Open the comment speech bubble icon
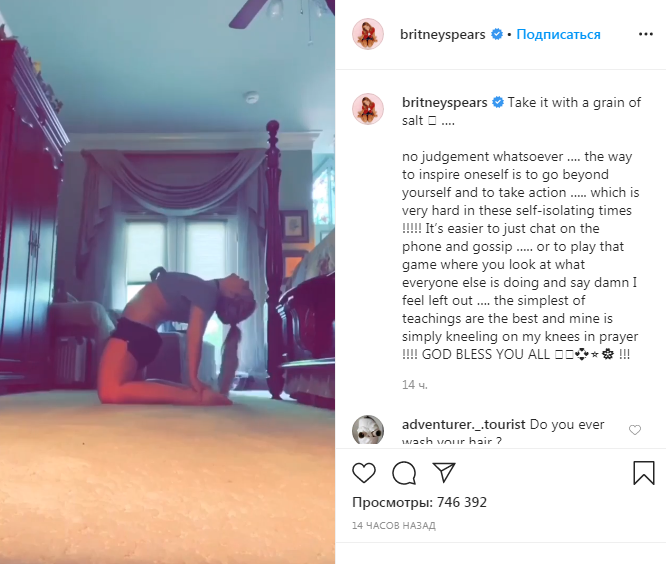The height and width of the screenshot is (564, 666). click(x=404, y=473)
